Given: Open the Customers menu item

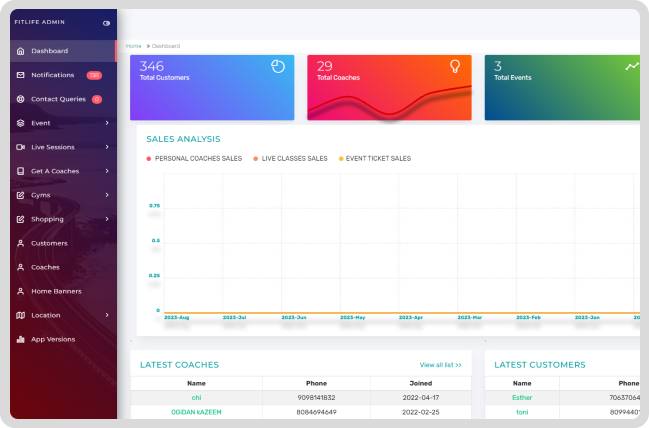Looking at the screenshot, I should [x=63, y=243].
